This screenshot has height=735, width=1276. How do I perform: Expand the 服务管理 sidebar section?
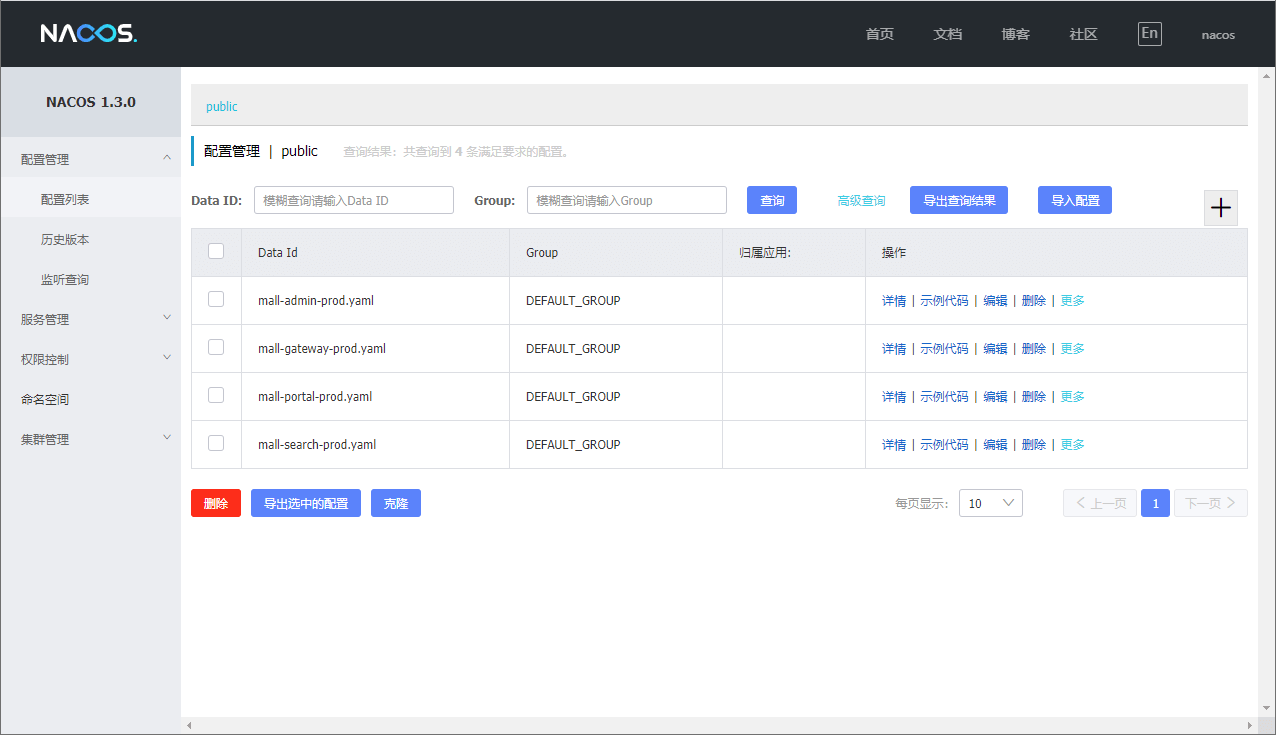[90, 319]
